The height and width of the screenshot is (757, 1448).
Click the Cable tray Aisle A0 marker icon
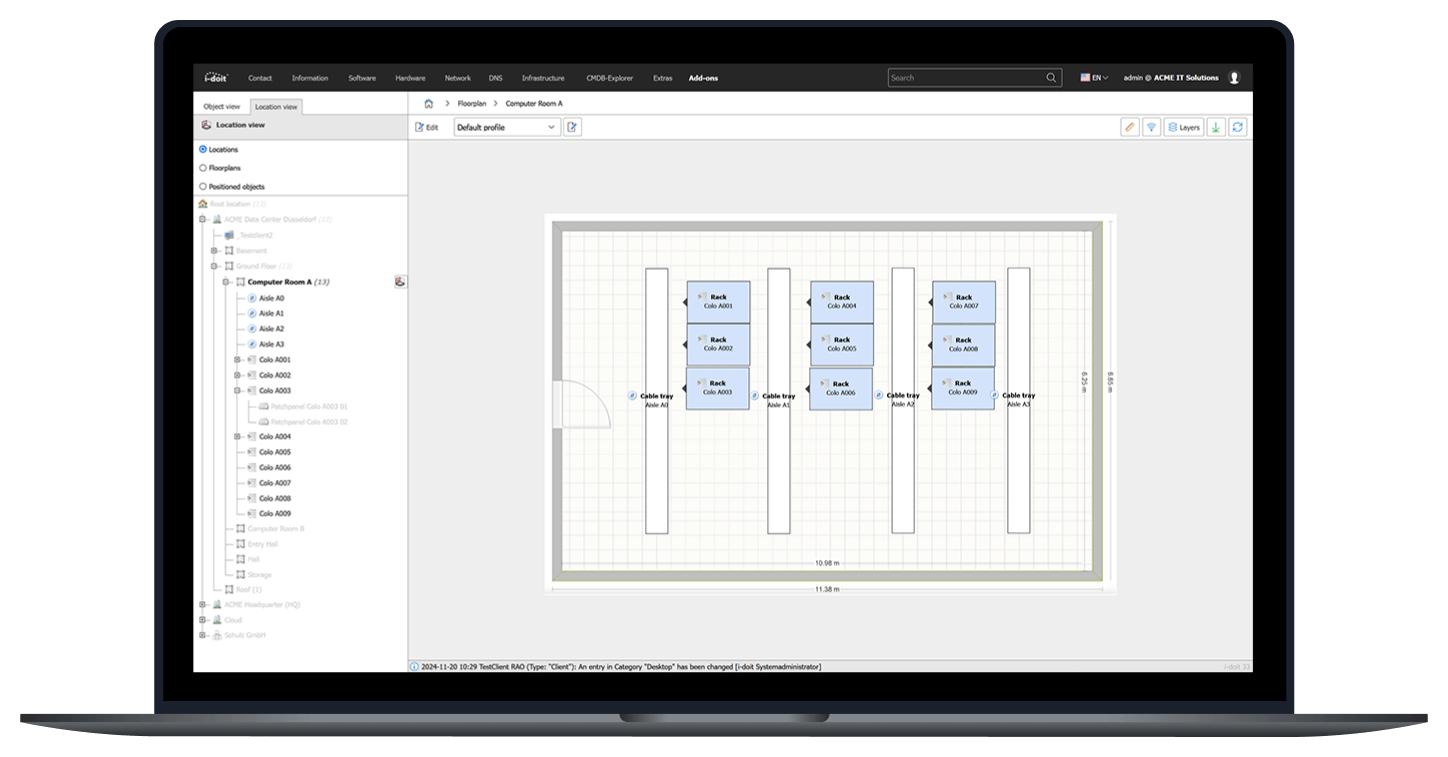click(632, 396)
